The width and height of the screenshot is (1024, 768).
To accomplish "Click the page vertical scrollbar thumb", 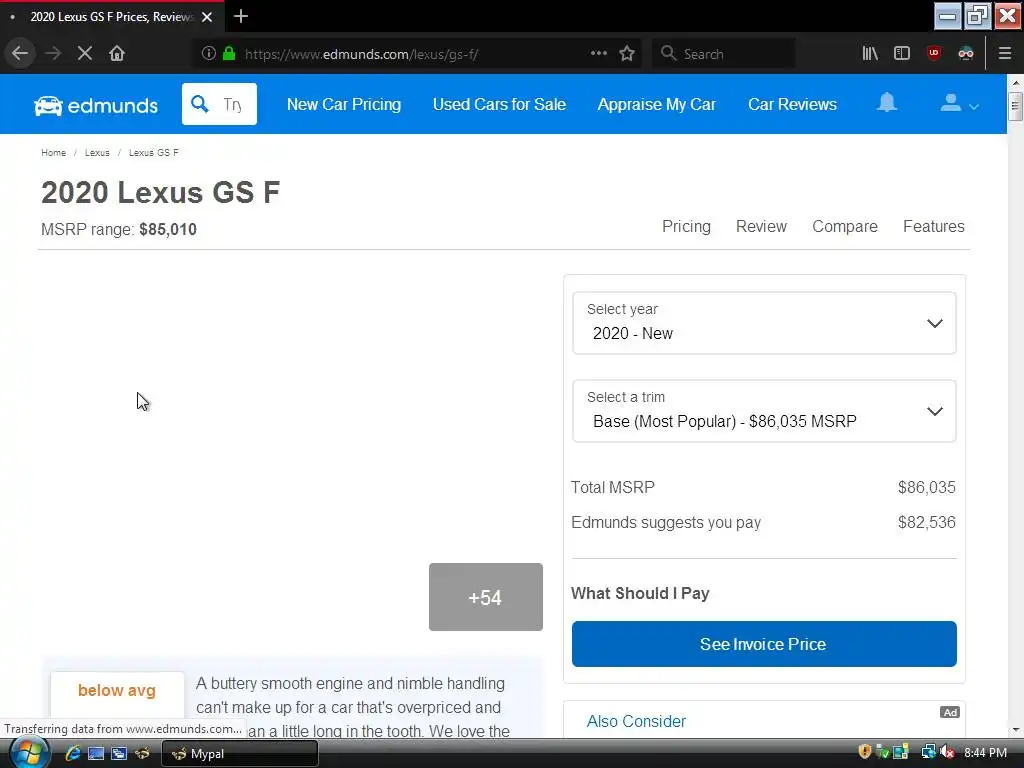I will [1015, 106].
